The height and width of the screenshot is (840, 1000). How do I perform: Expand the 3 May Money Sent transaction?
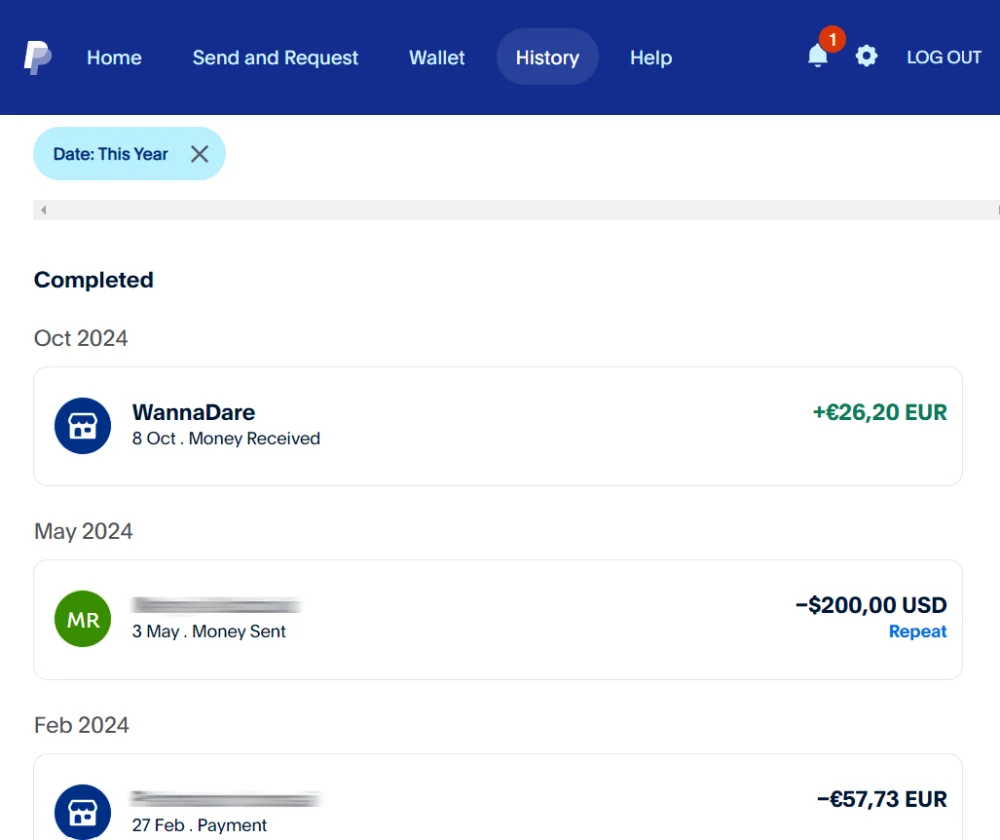pyautogui.click(x=500, y=619)
